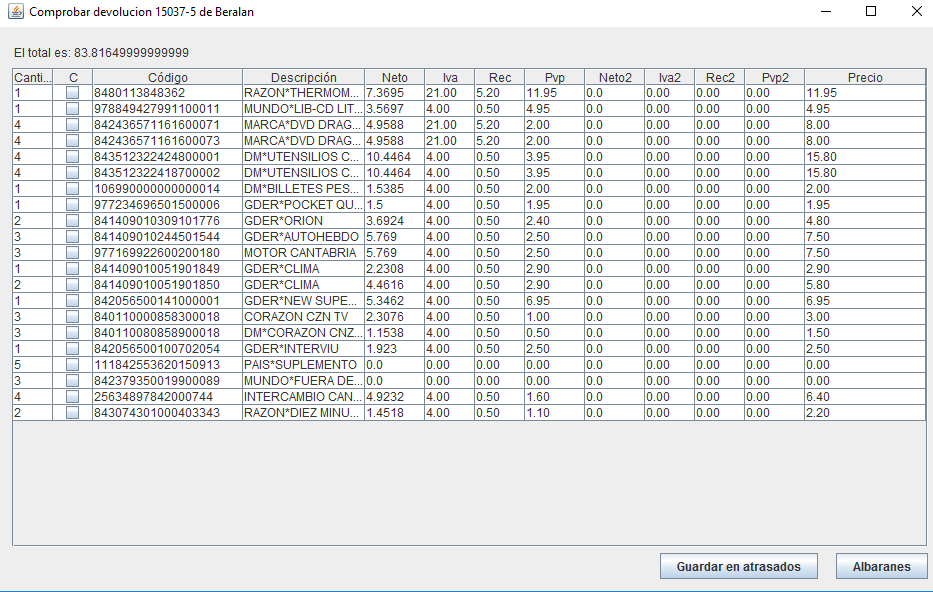Select the Iva column header
Viewport: 933px width, 592px height.
tap(449, 77)
